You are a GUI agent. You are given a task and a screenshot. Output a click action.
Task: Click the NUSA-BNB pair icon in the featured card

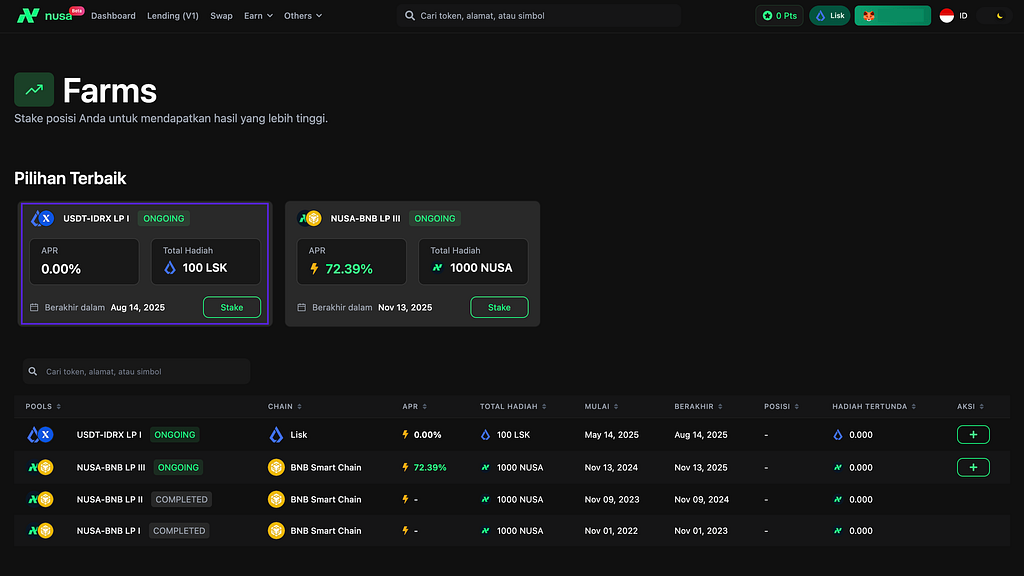click(x=310, y=218)
